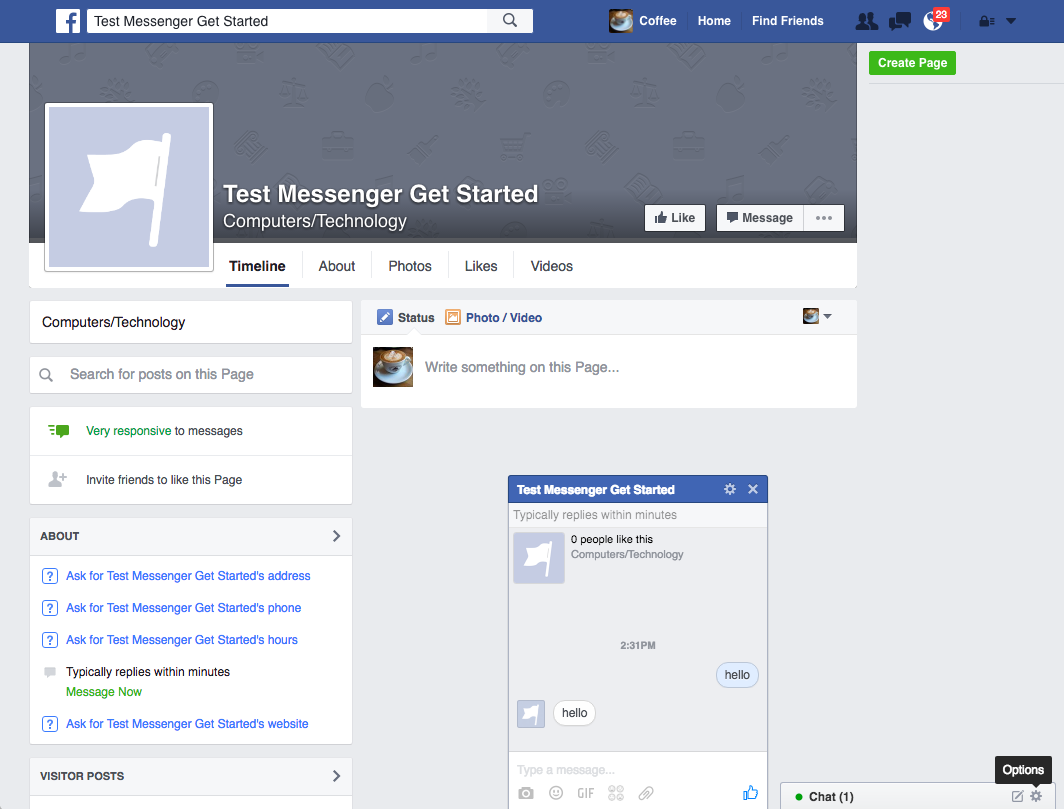Viewport: 1064px width, 809px height.
Task: Open the account menu arrow in top bar
Action: point(1010,21)
